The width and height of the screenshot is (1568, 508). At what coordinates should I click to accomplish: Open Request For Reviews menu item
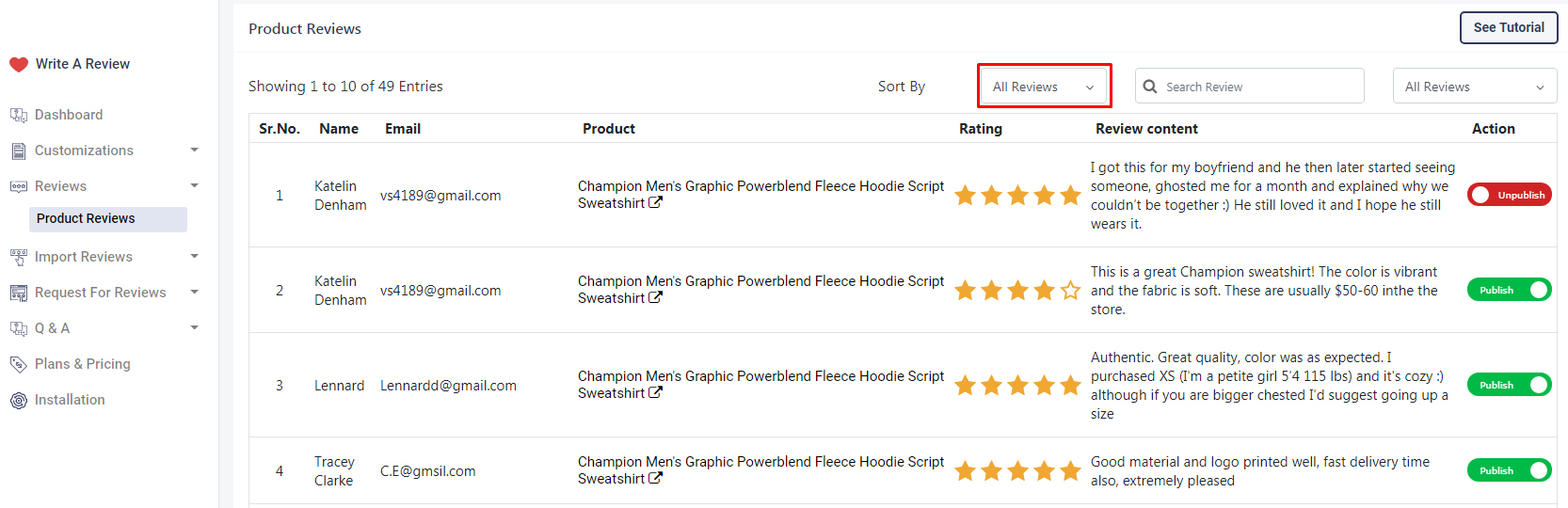click(x=101, y=293)
